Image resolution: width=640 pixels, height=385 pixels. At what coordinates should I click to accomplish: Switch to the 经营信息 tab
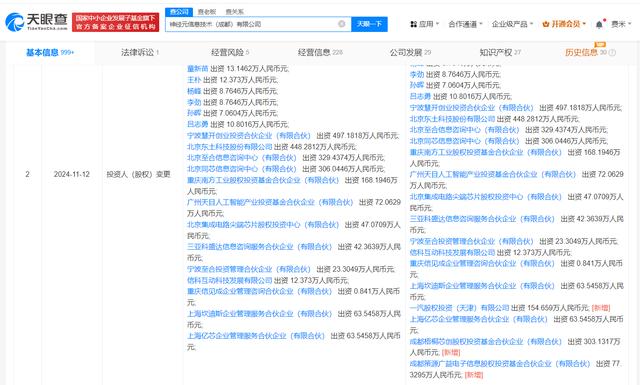(320, 52)
